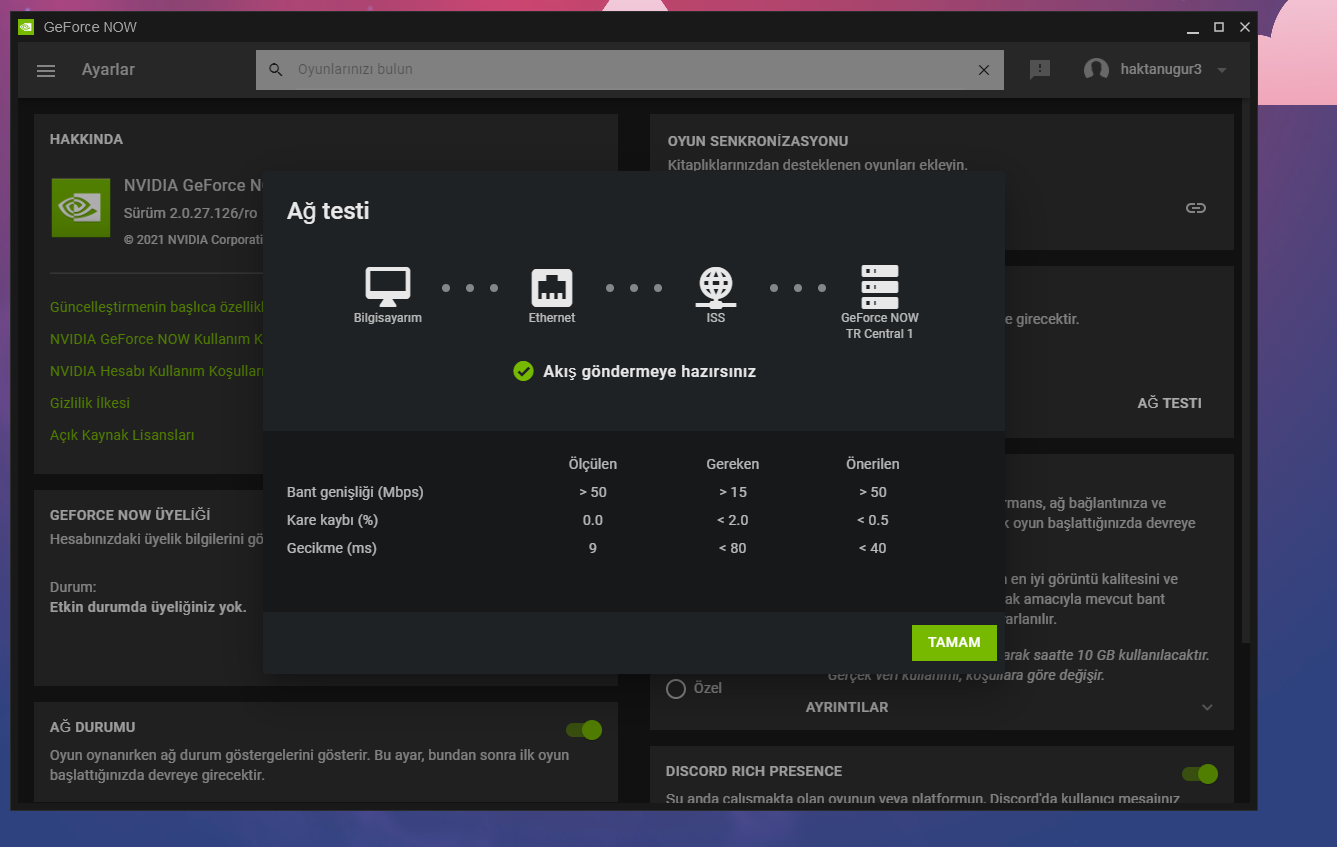Click the AĞ TESTİ button
Image resolution: width=1337 pixels, height=847 pixels.
pos(1170,403)
